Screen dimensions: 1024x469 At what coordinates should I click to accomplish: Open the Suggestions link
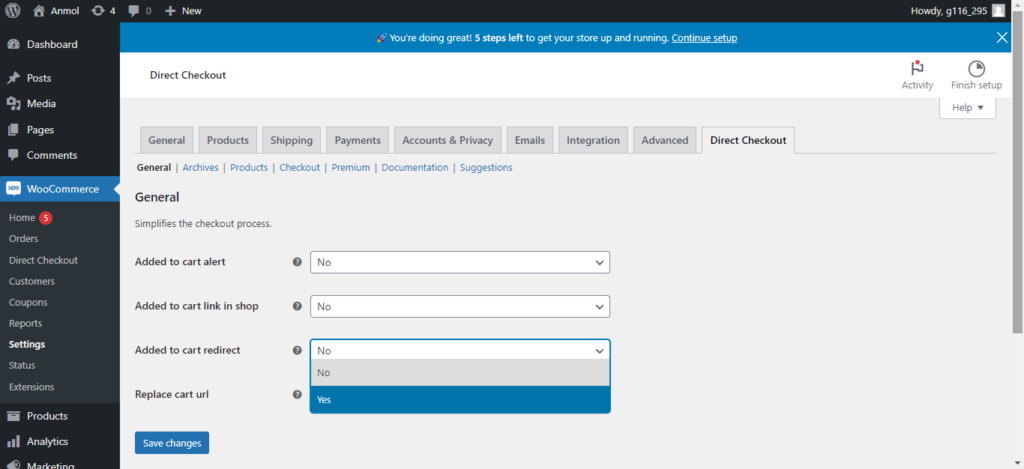486,167
